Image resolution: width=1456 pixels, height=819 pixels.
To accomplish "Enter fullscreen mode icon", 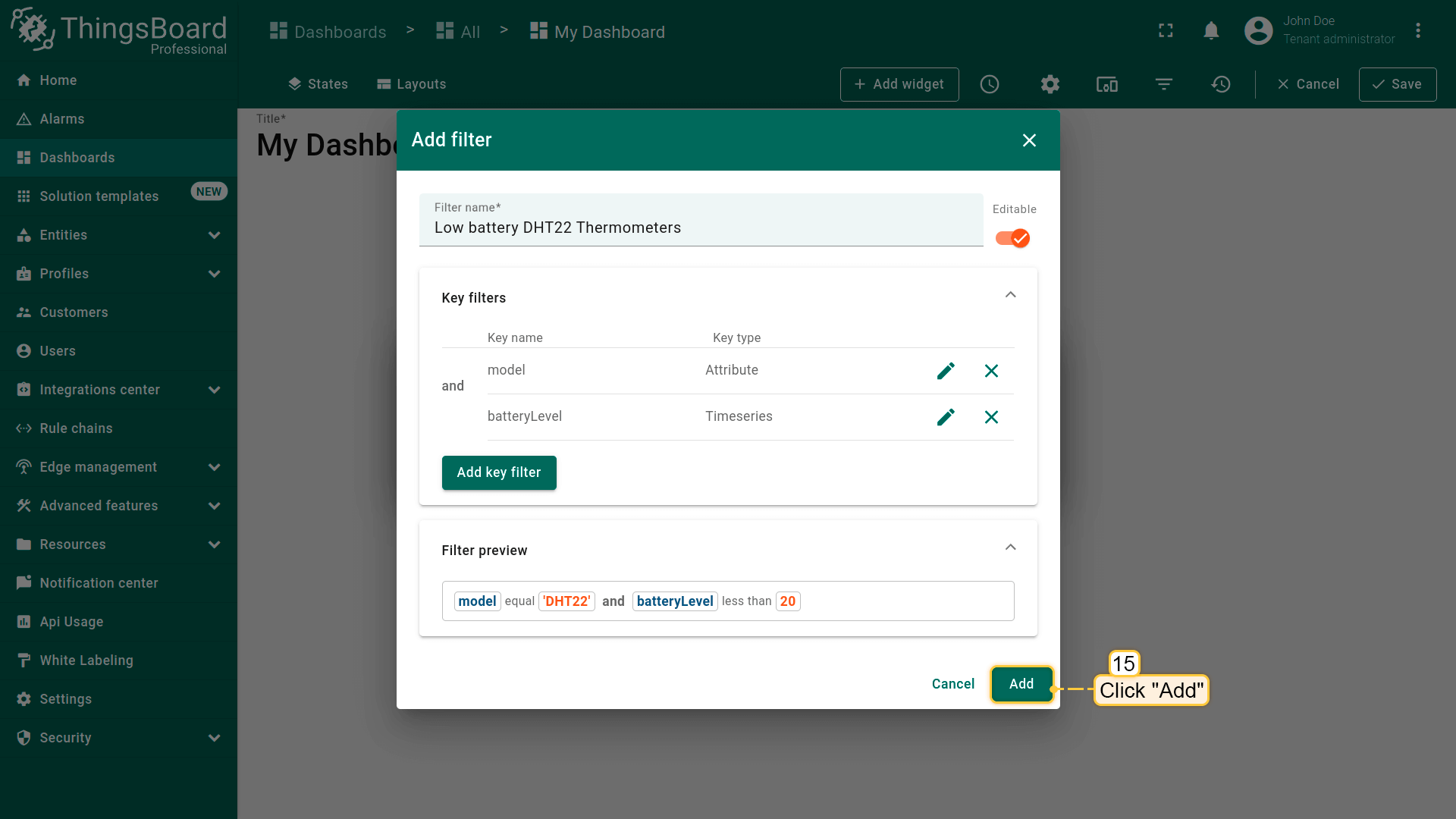I will coord(1166,31).
